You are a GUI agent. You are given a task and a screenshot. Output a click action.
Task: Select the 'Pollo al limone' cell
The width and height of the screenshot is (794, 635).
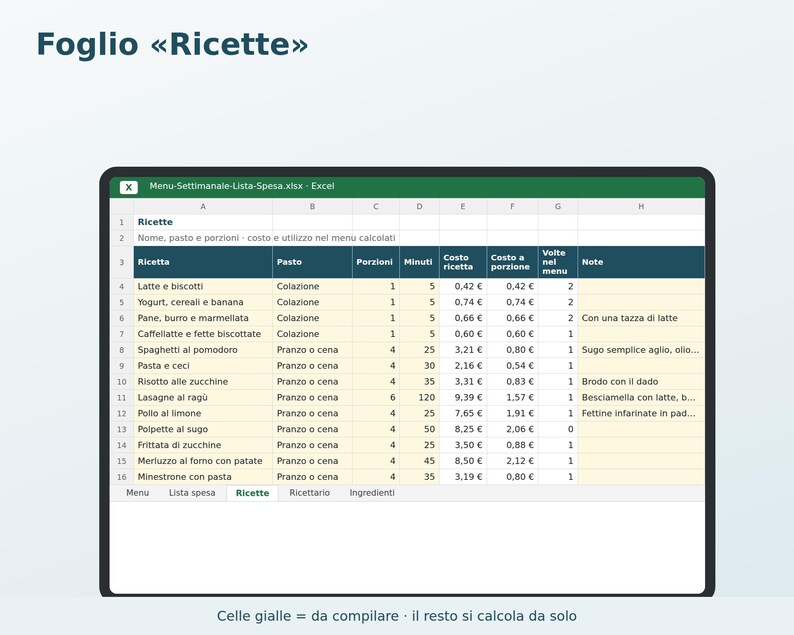pyautogui.click(x=203, y=413)
